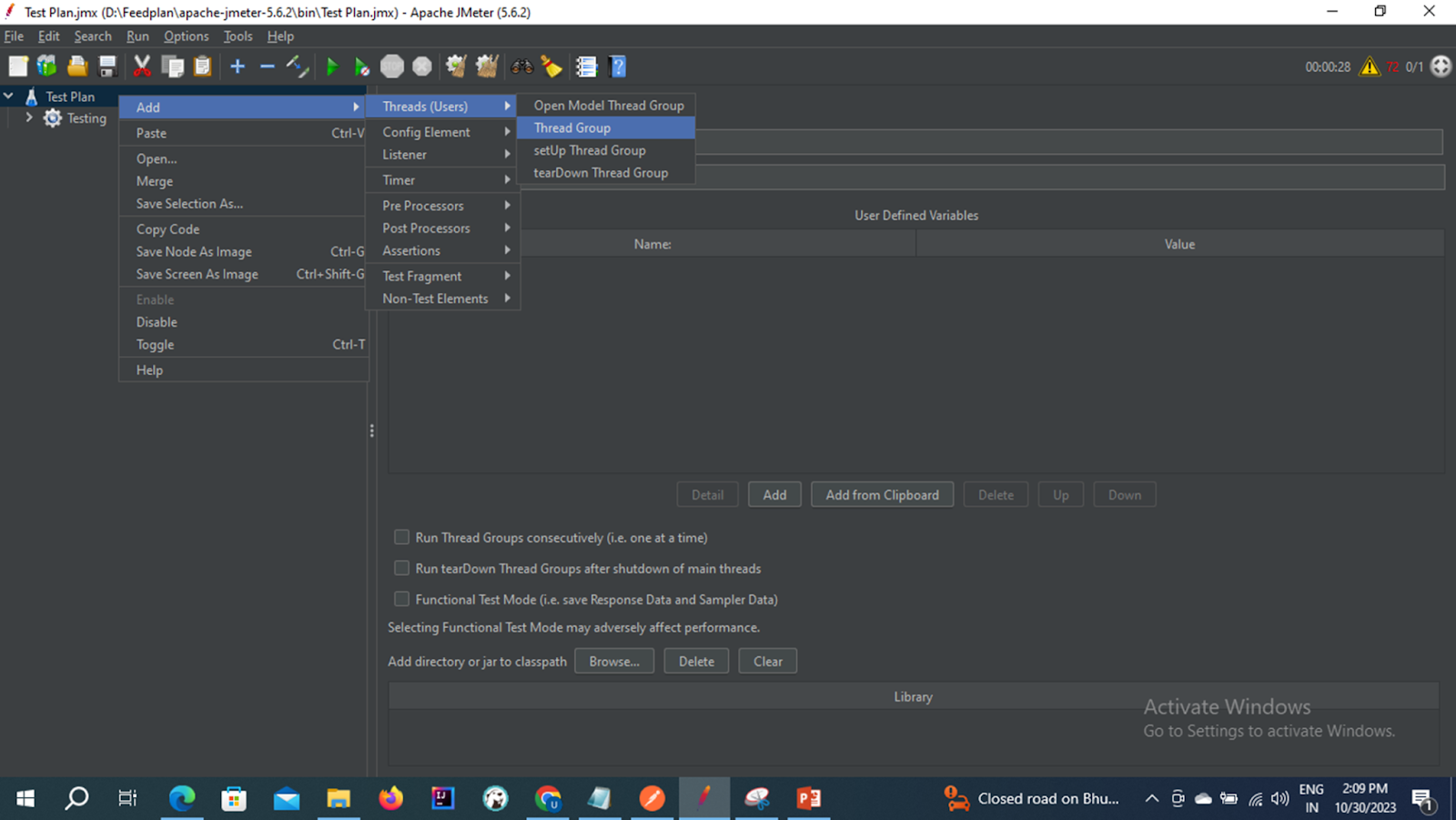Enable Run Thread Groups consecutively checkbox
1456x820 pixels.
(x=401, y=537)
